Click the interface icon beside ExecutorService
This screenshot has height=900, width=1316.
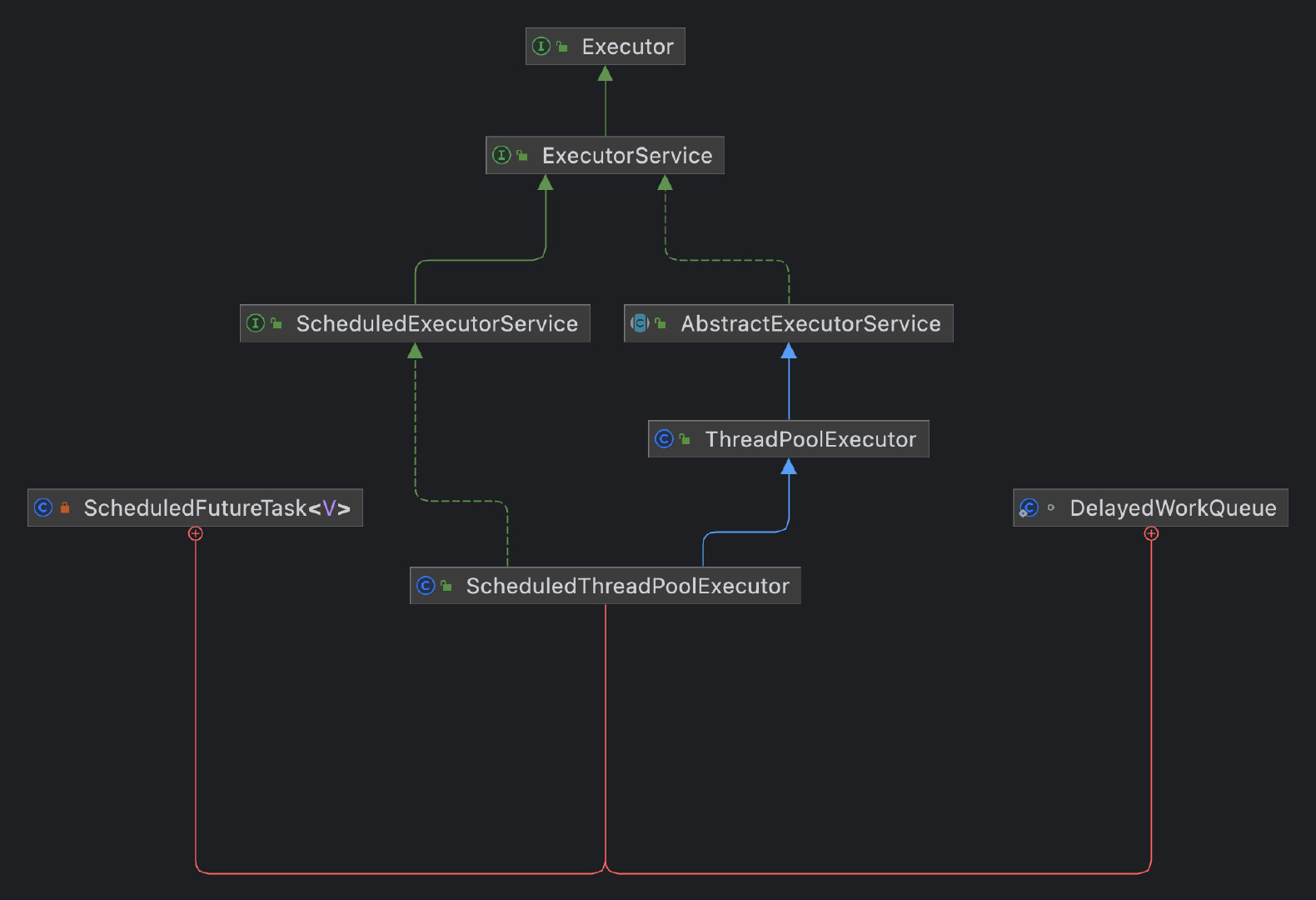pyautogui.click(x=501, y=156)
